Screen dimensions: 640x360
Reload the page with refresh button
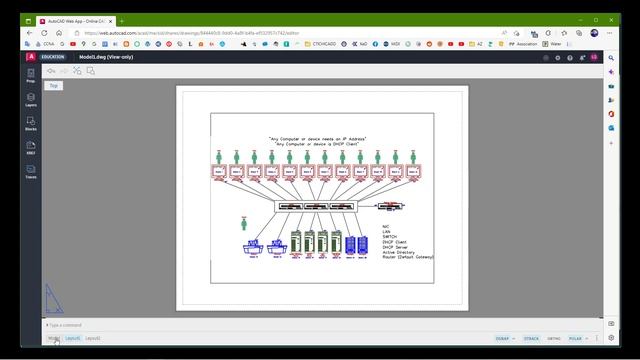click(x=44, y=33)
